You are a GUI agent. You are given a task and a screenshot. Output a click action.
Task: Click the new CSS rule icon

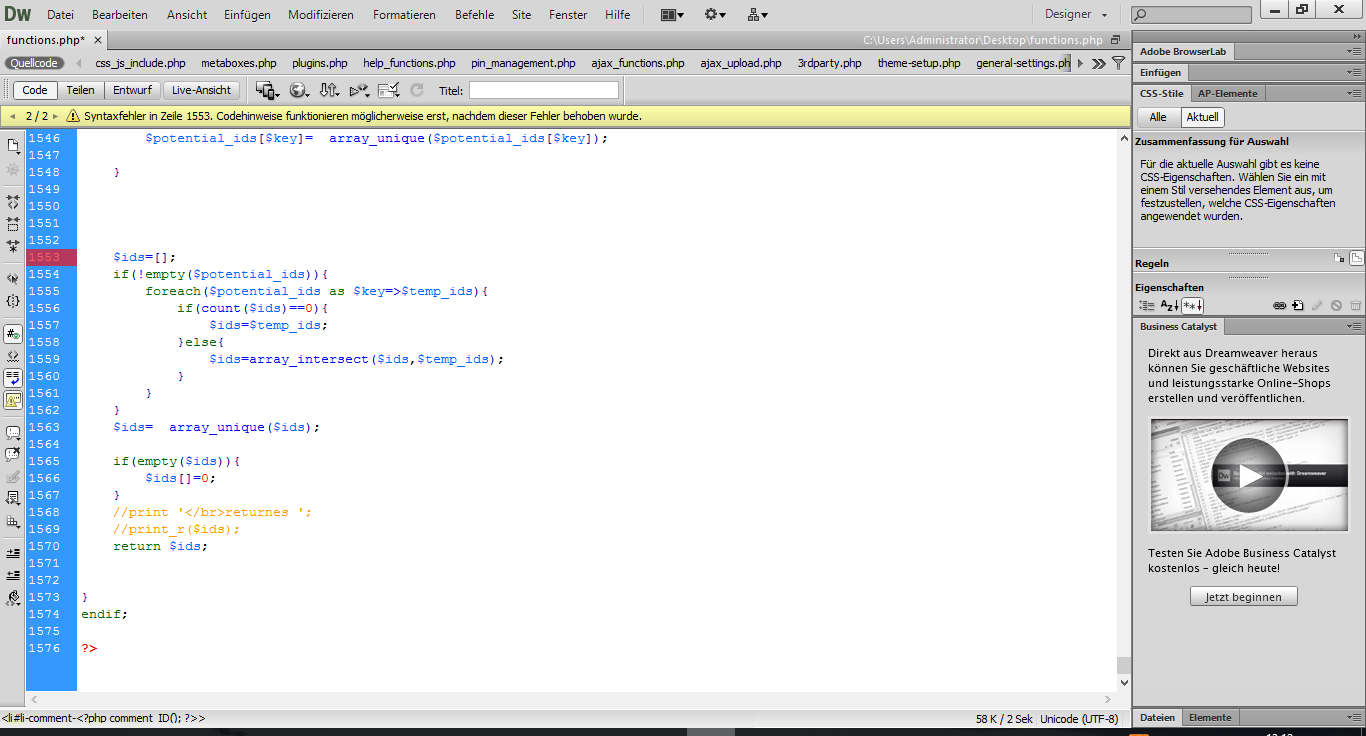pyautogui.click(x=1297, y=305)
